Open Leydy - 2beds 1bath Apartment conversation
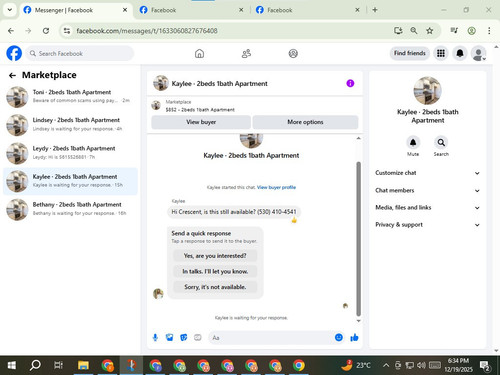The width and height of the screenshot is (500, 375). pos(70,153)
